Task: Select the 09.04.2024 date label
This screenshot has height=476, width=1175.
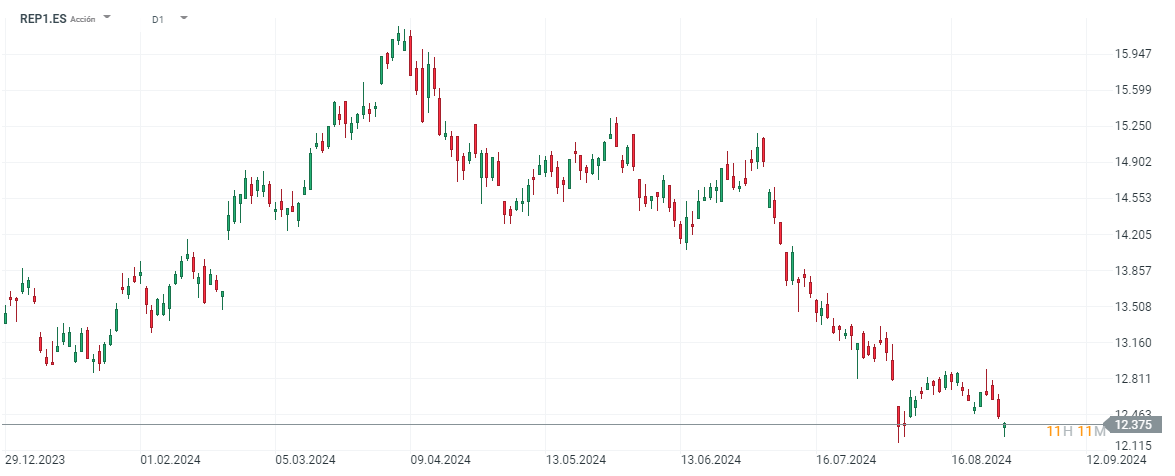Action: coord(440,460)
